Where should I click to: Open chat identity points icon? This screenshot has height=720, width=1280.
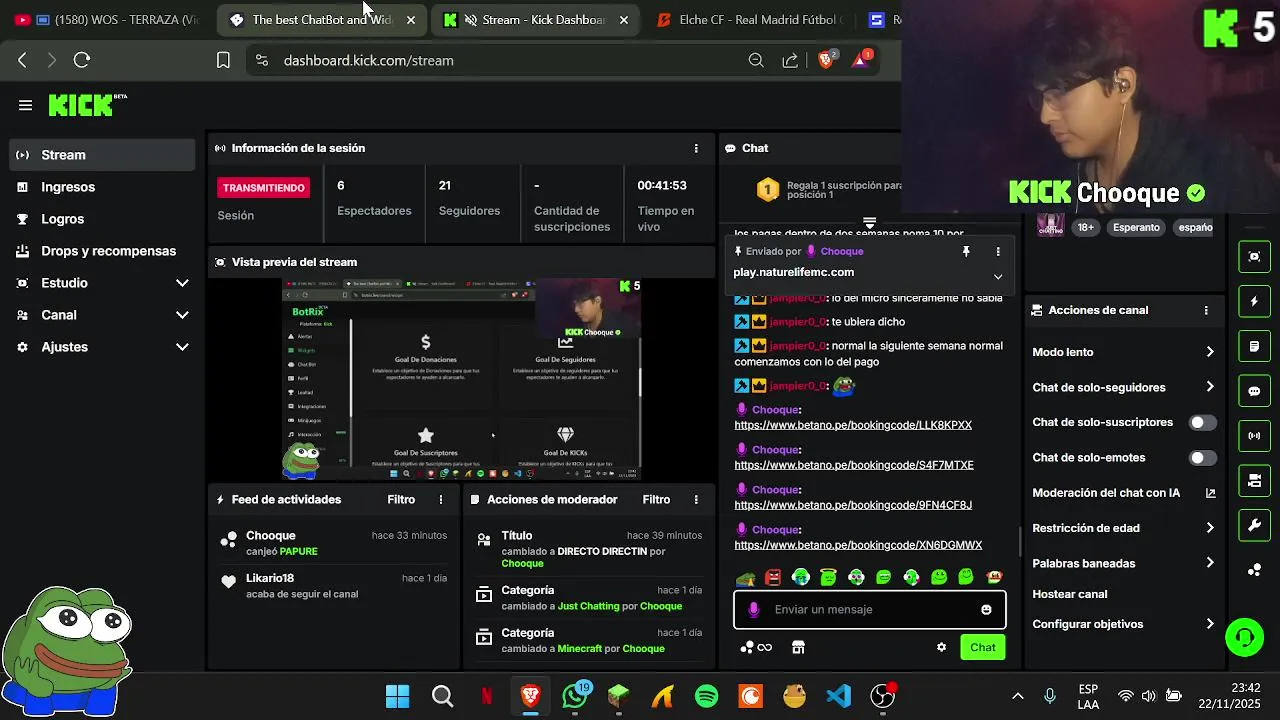pyautogui.click(x=756, y=647)
